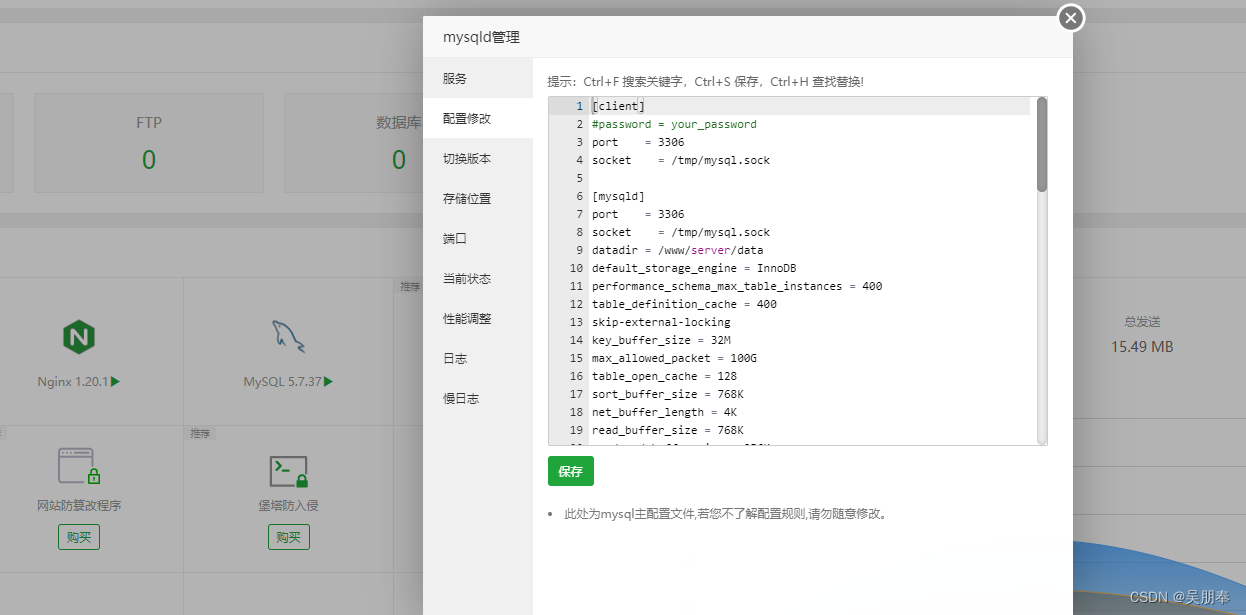The image size is (1246, 615).
Task: Click the table_definition_cache = 400 line
Action: [684, 304]
